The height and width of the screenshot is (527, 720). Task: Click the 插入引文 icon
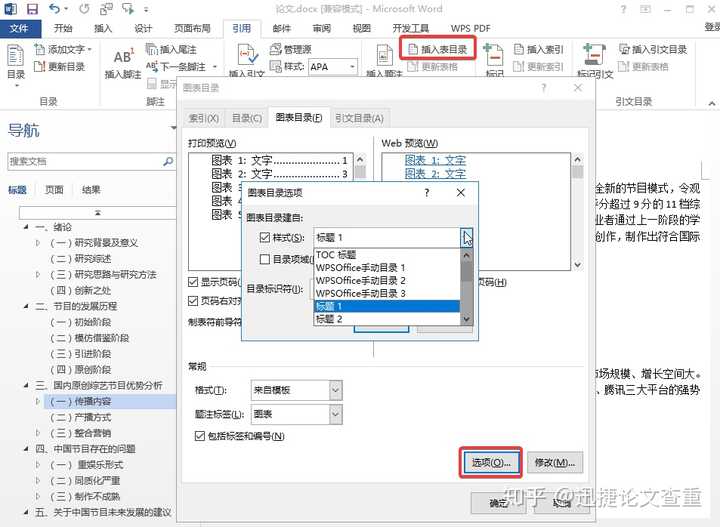(x=247, y=60)
